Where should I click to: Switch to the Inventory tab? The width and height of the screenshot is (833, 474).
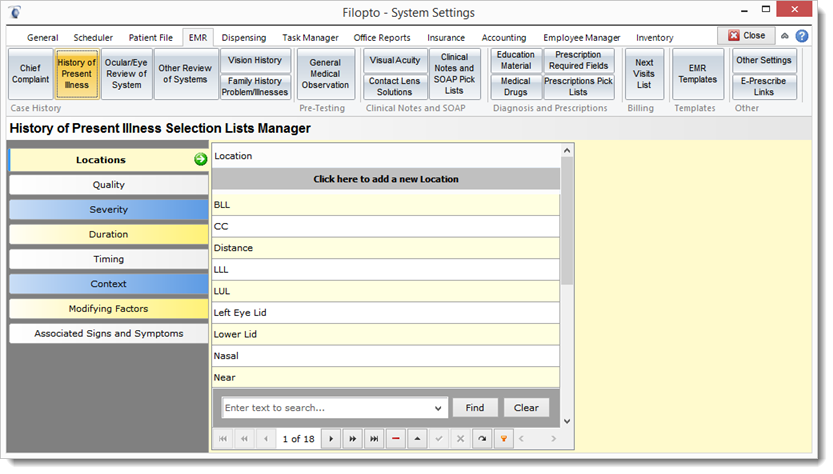click(x=654, y=38)
